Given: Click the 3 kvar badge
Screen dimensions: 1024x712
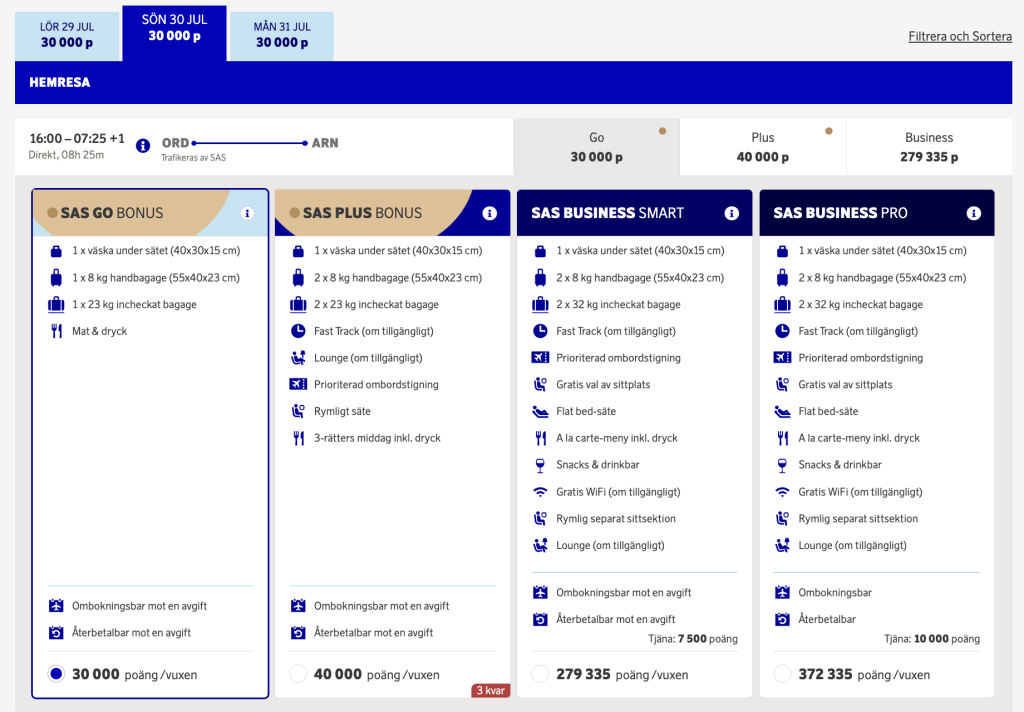Looking at the screenshot, I should (490, 690).
